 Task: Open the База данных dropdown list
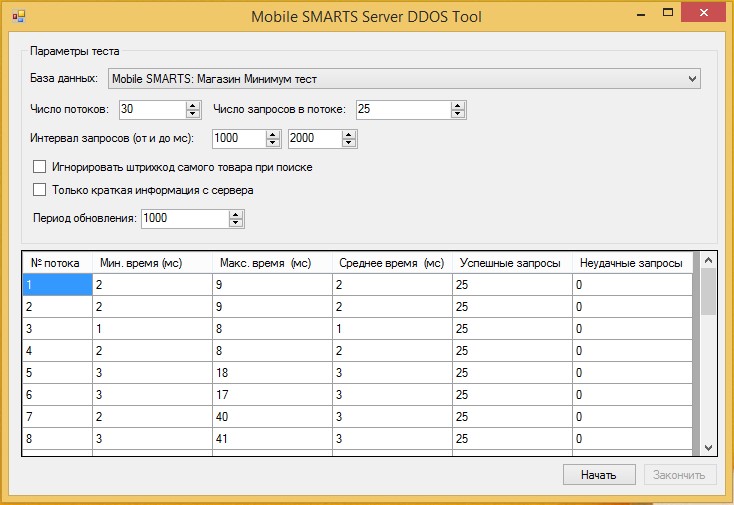[x=692, y=79]
